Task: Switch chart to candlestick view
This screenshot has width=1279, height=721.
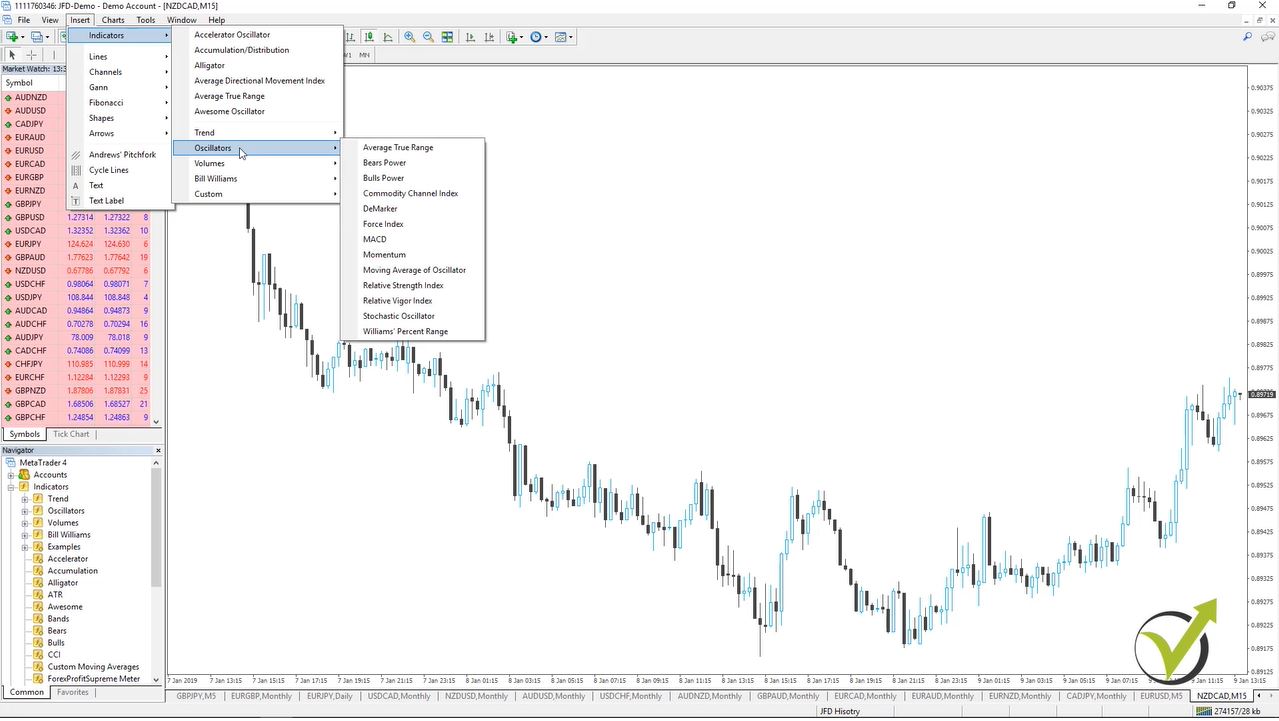Action: point(367,37)
